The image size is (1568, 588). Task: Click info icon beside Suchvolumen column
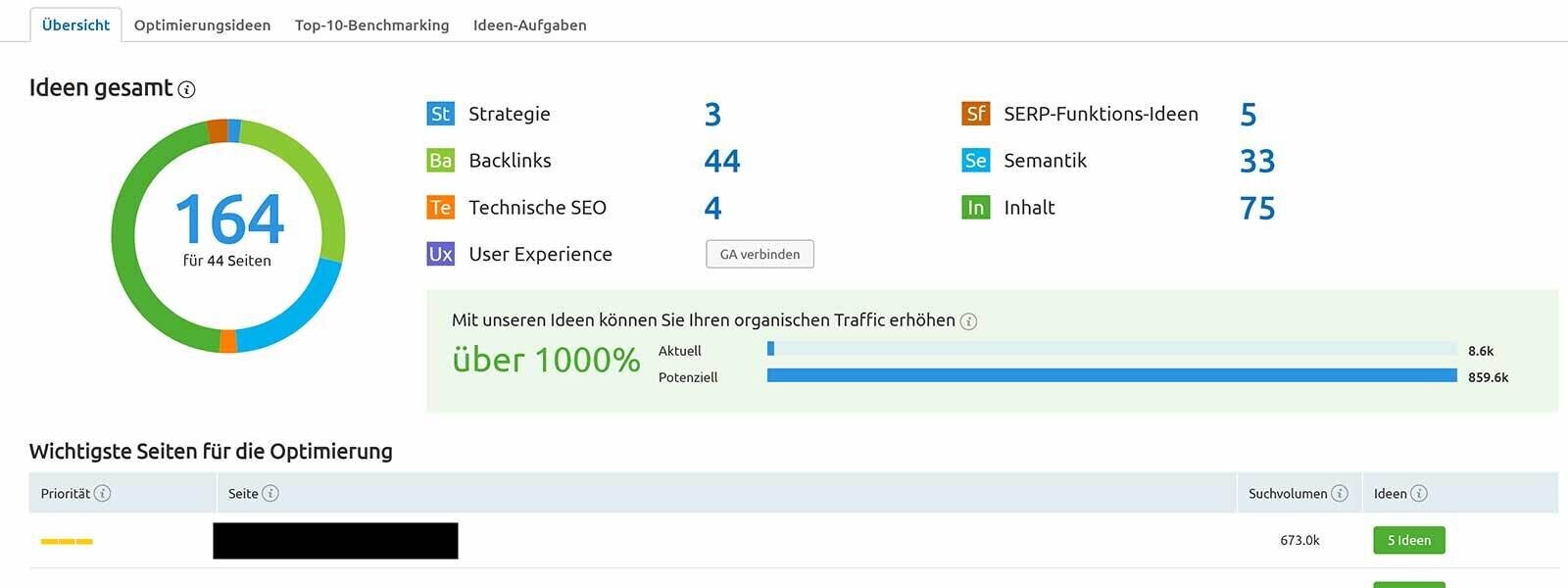click(1340, 494)
